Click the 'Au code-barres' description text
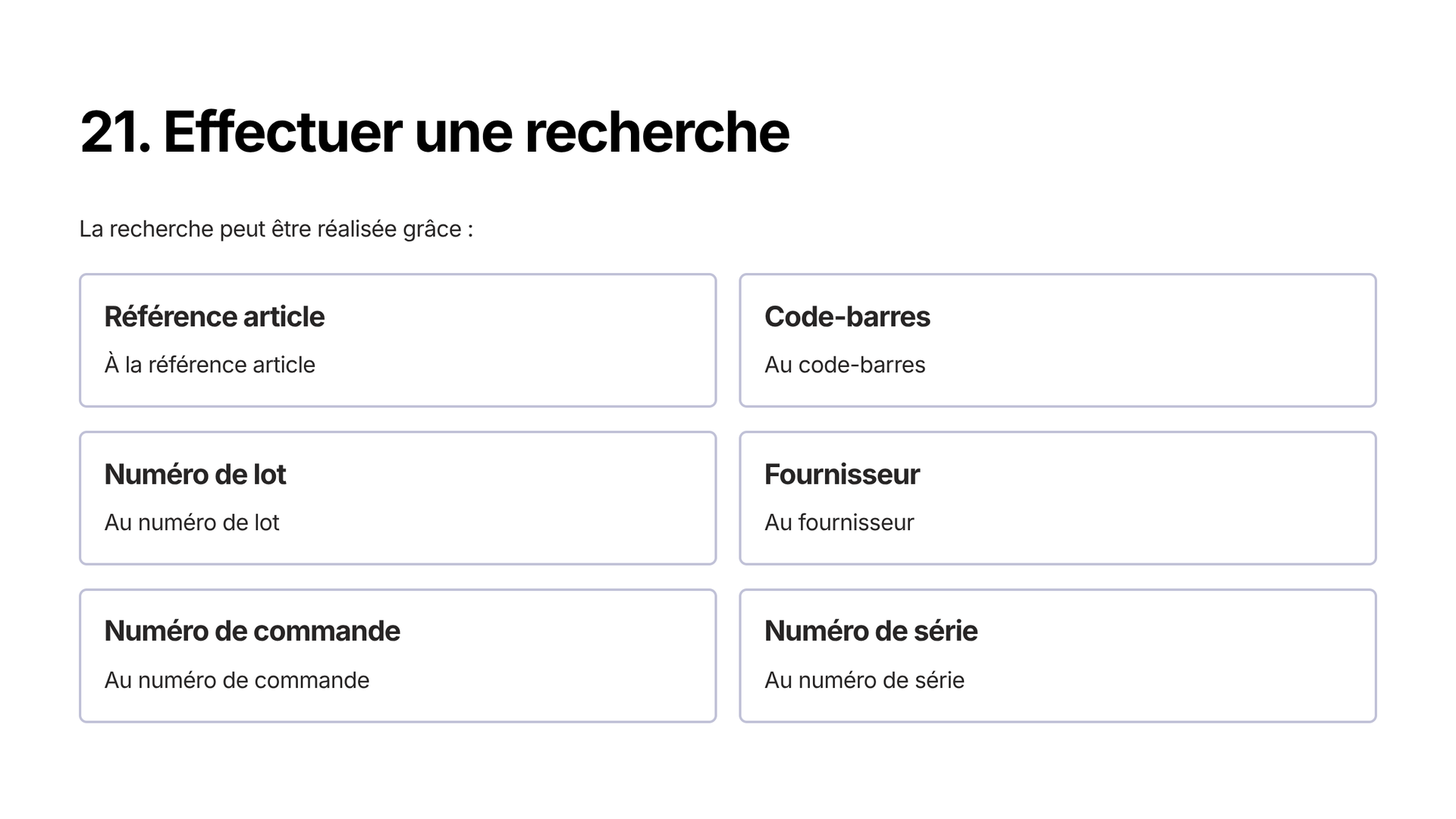The width and height of the screenshot is (1456, 819). click(845, 365)
